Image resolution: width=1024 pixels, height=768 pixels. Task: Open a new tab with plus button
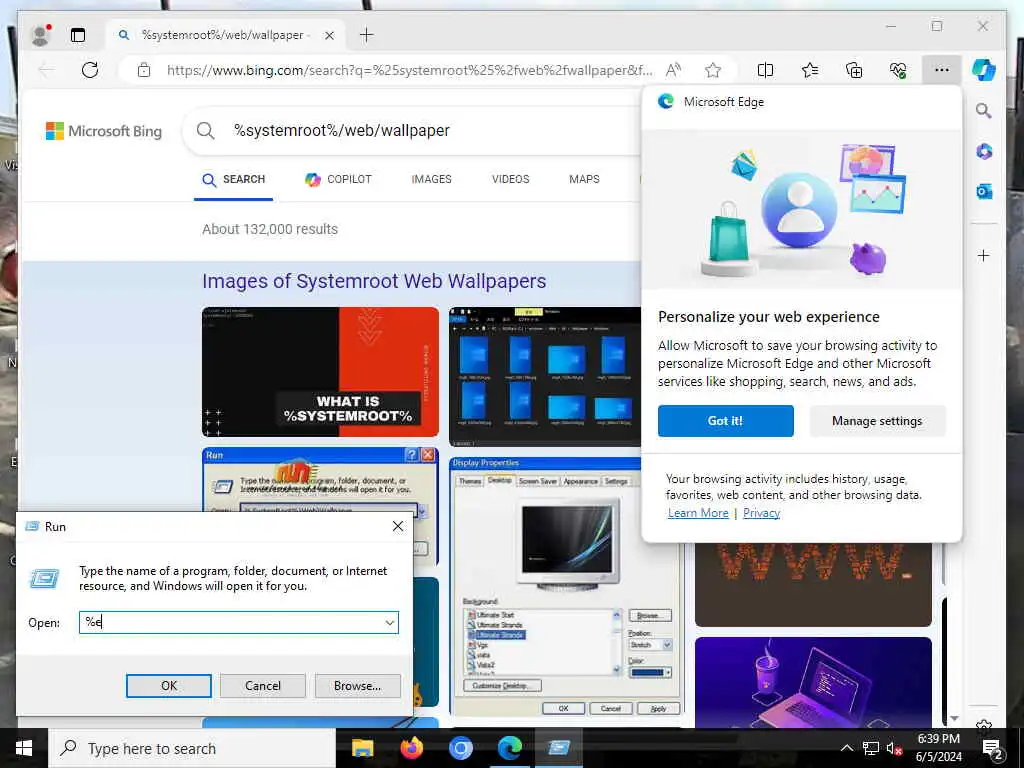(x=366, y=35)
